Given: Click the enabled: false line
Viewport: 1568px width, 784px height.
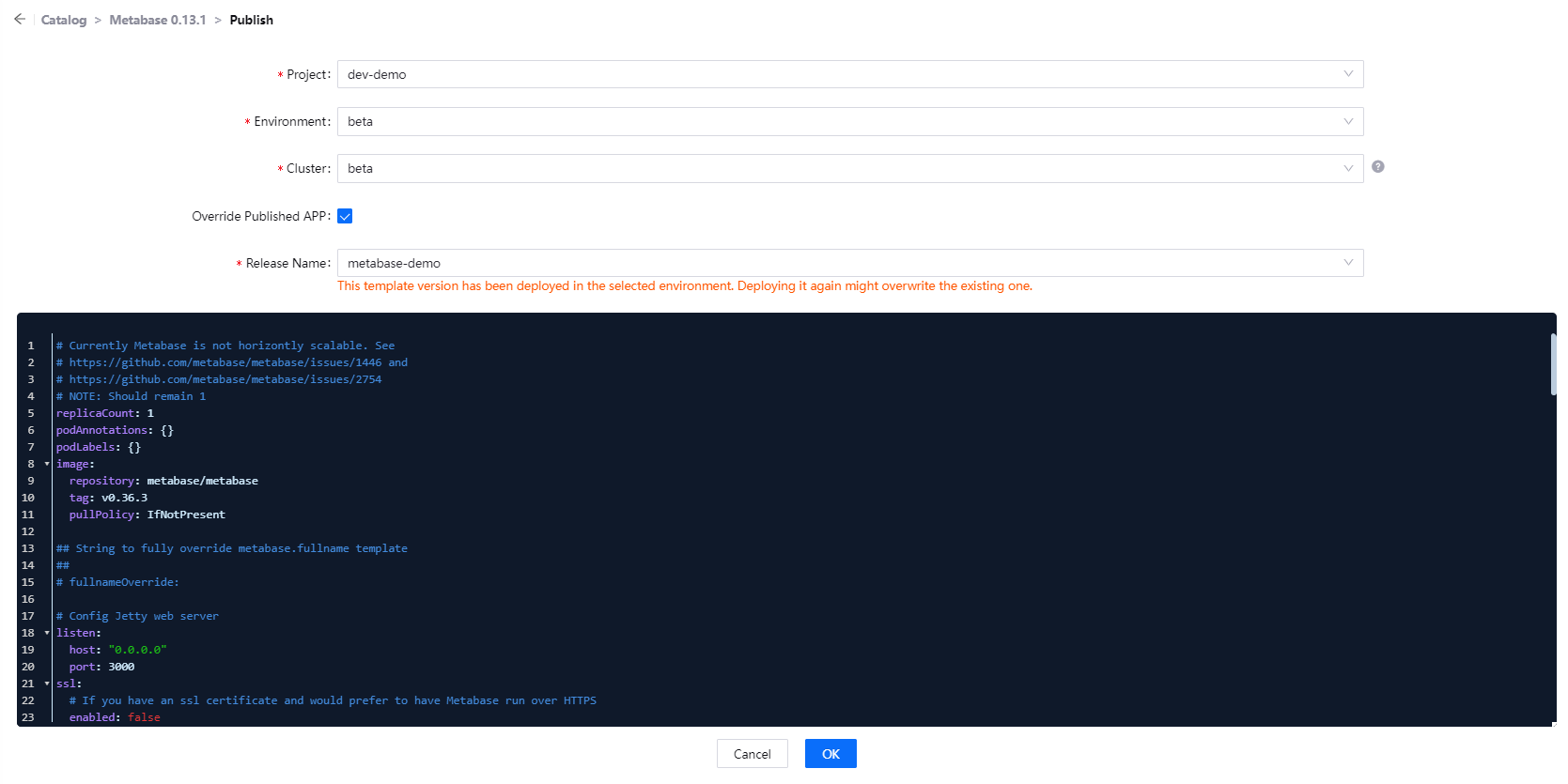Looking at the screenshot, I should (x=115, y=717).
